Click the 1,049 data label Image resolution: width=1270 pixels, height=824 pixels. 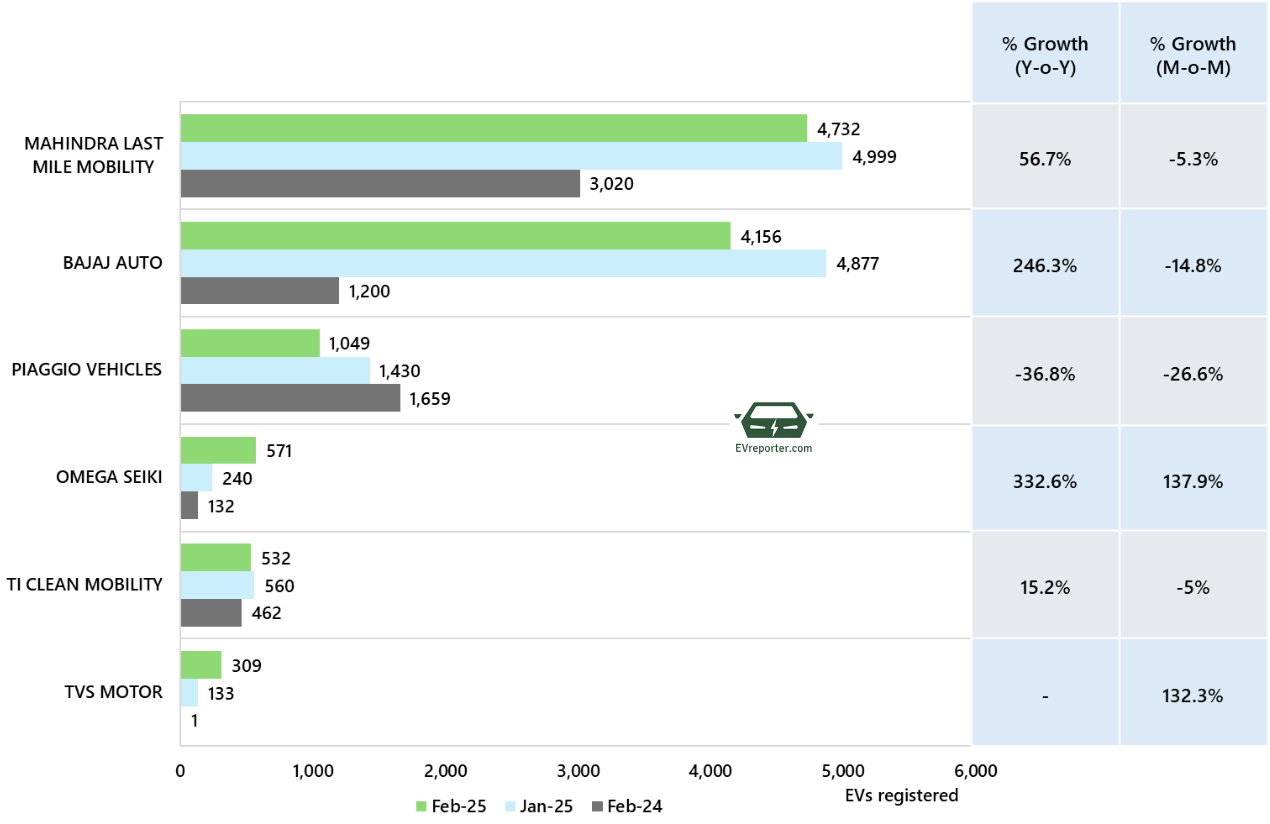[349, 344]
